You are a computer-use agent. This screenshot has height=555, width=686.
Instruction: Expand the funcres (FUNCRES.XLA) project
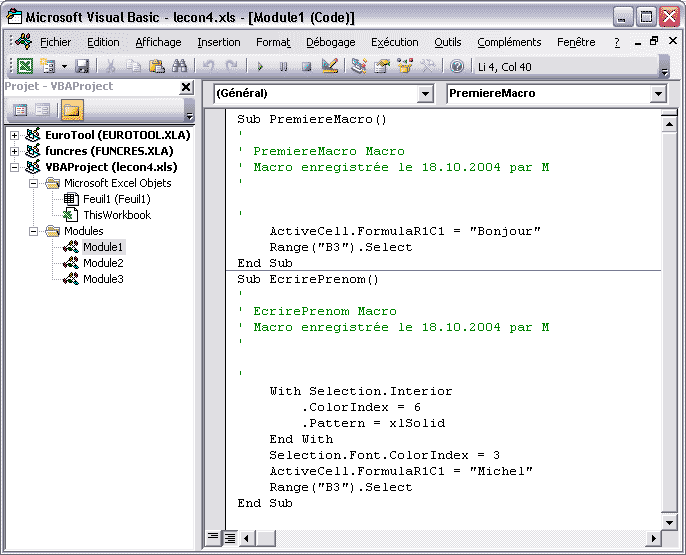click(x=14, y=151)
